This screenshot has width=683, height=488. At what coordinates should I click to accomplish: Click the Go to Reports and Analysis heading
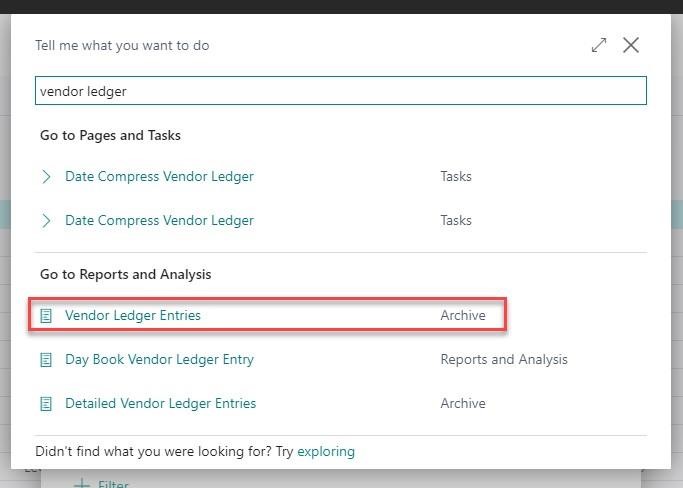pyautogui.click(x=125, y=274)
